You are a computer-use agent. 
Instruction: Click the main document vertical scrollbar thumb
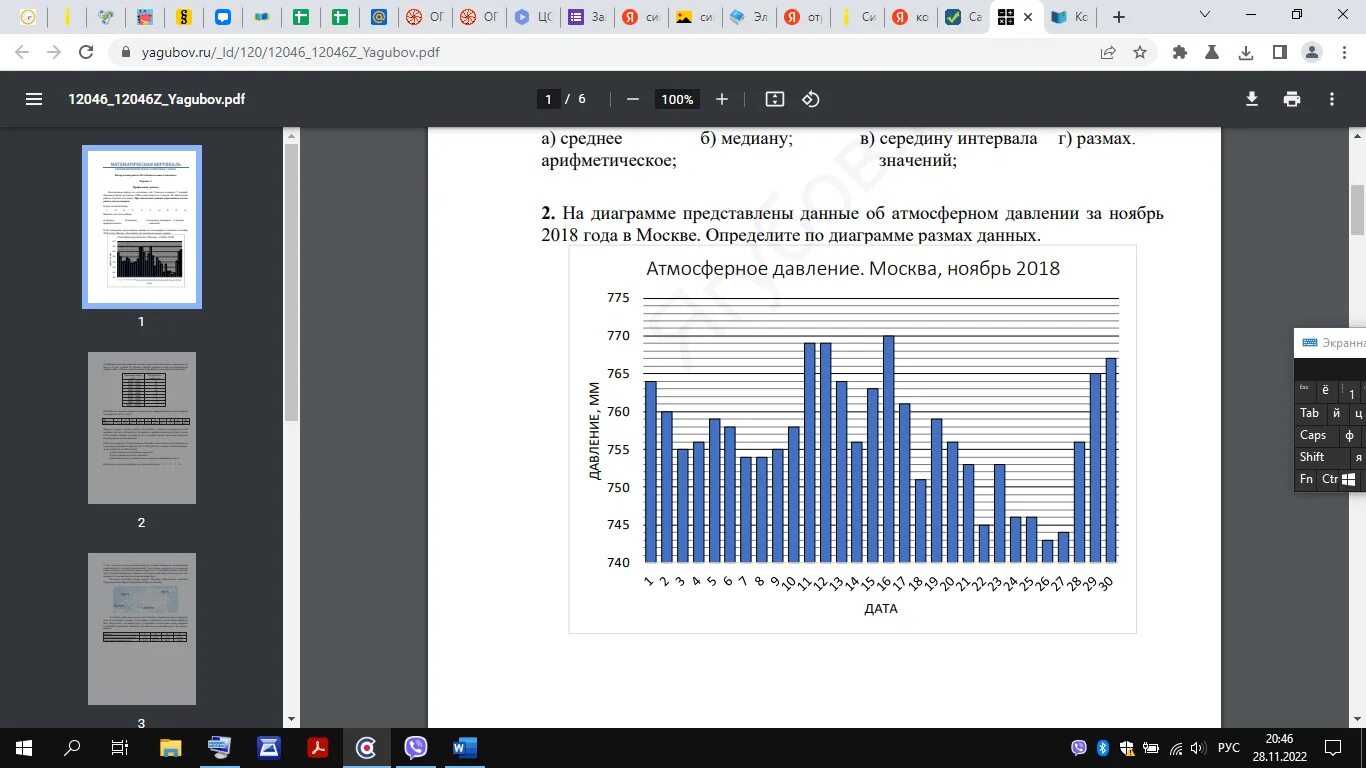pyautogui.click(x=1357, y=210)
